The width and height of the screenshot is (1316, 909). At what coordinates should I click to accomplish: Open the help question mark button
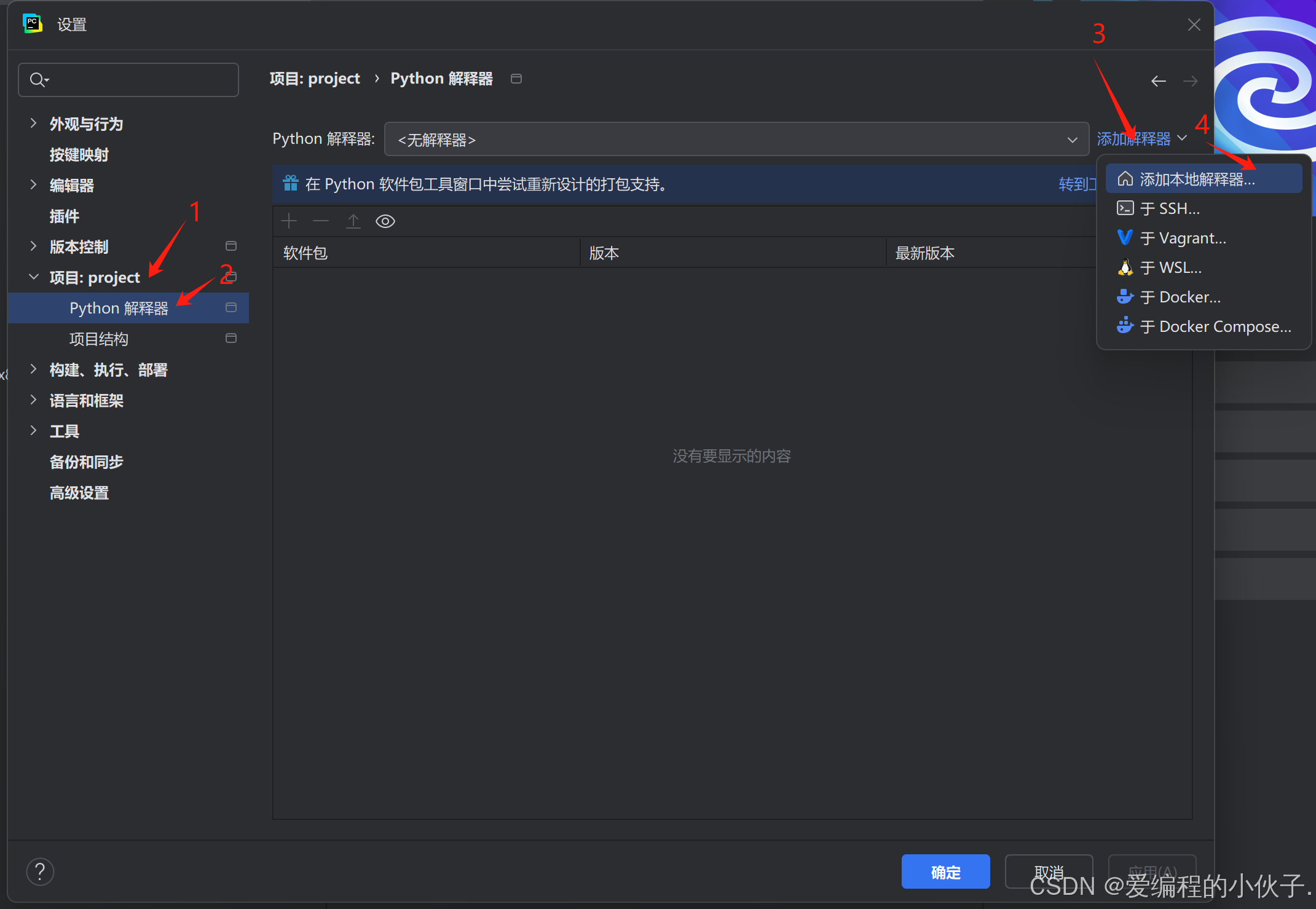coord(40,872)
